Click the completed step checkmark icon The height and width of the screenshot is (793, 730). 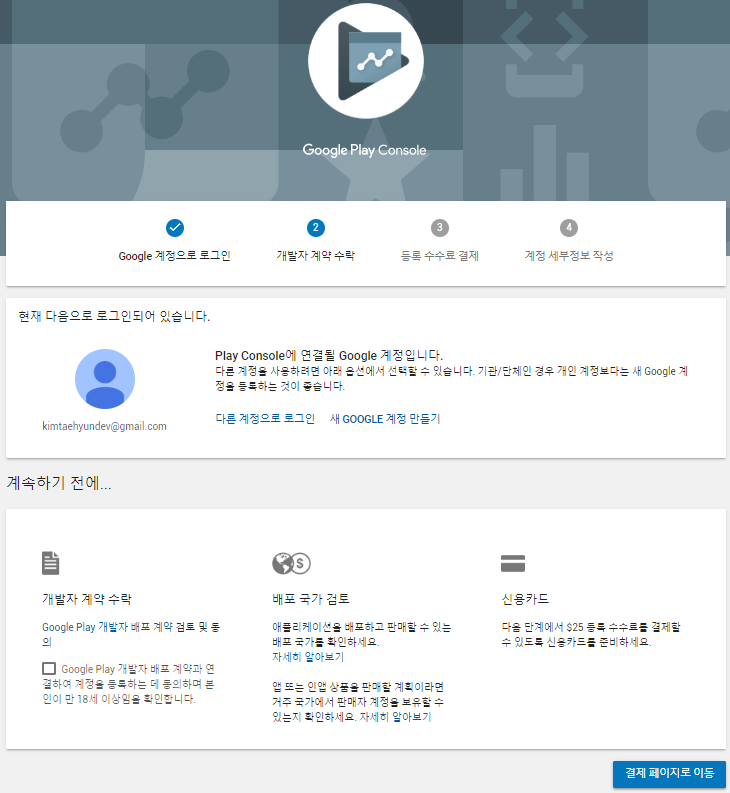[175, 228]
